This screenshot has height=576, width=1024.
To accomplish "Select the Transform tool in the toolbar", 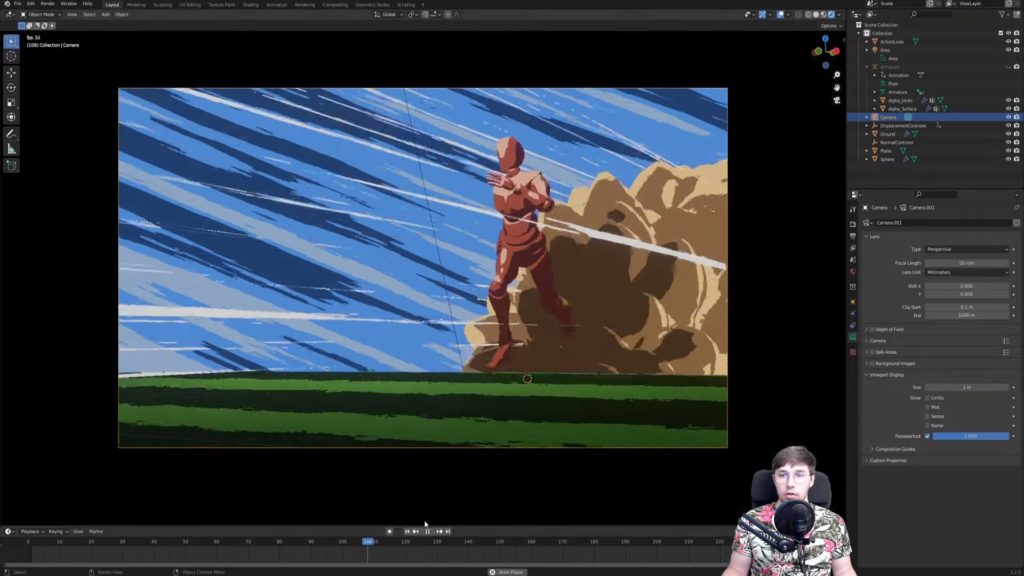I will click(11, 117).
